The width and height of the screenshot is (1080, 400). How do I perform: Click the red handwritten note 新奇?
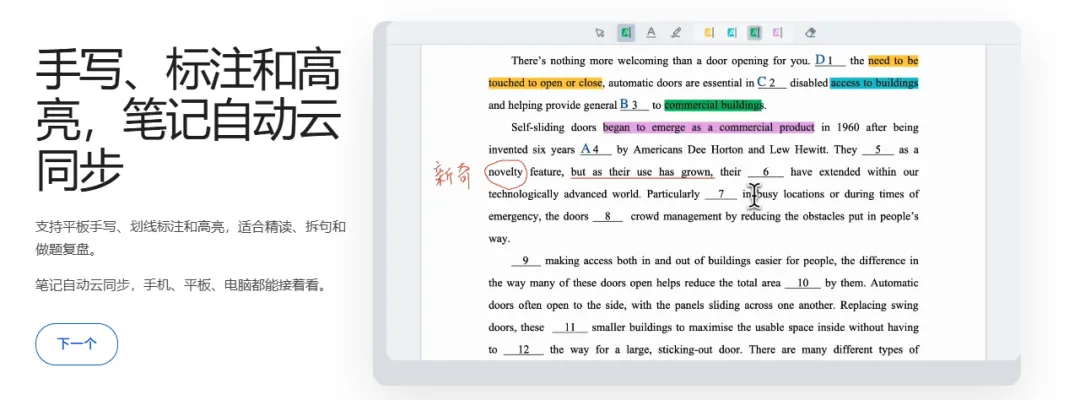click(x=452, y=176)
